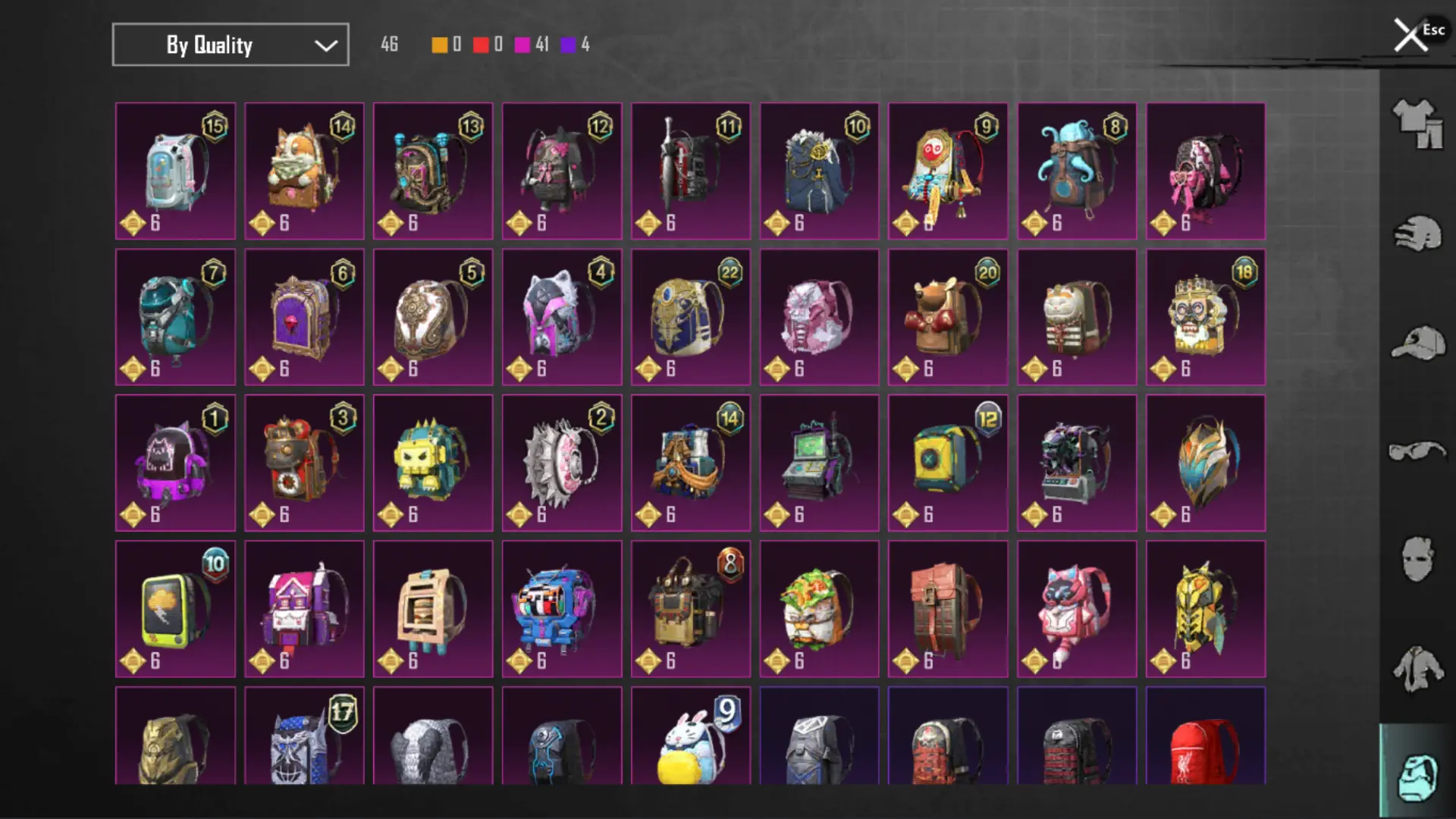
Task: Open the outfit sets category icon
Action: [x=1417, y=124]
